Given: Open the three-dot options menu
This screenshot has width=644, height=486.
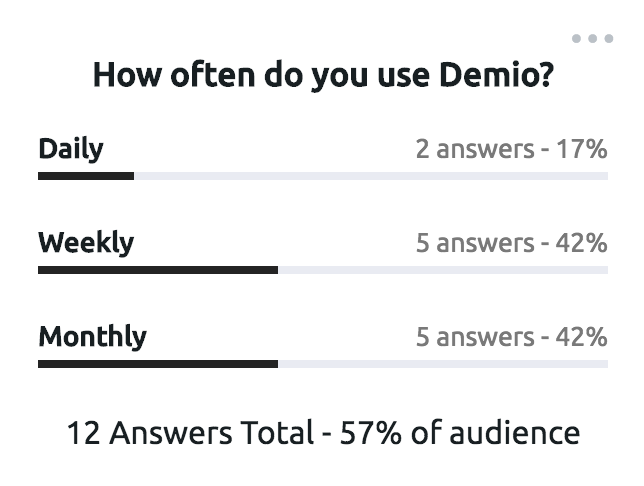Looking at the screenshot, I should (592, 39).
